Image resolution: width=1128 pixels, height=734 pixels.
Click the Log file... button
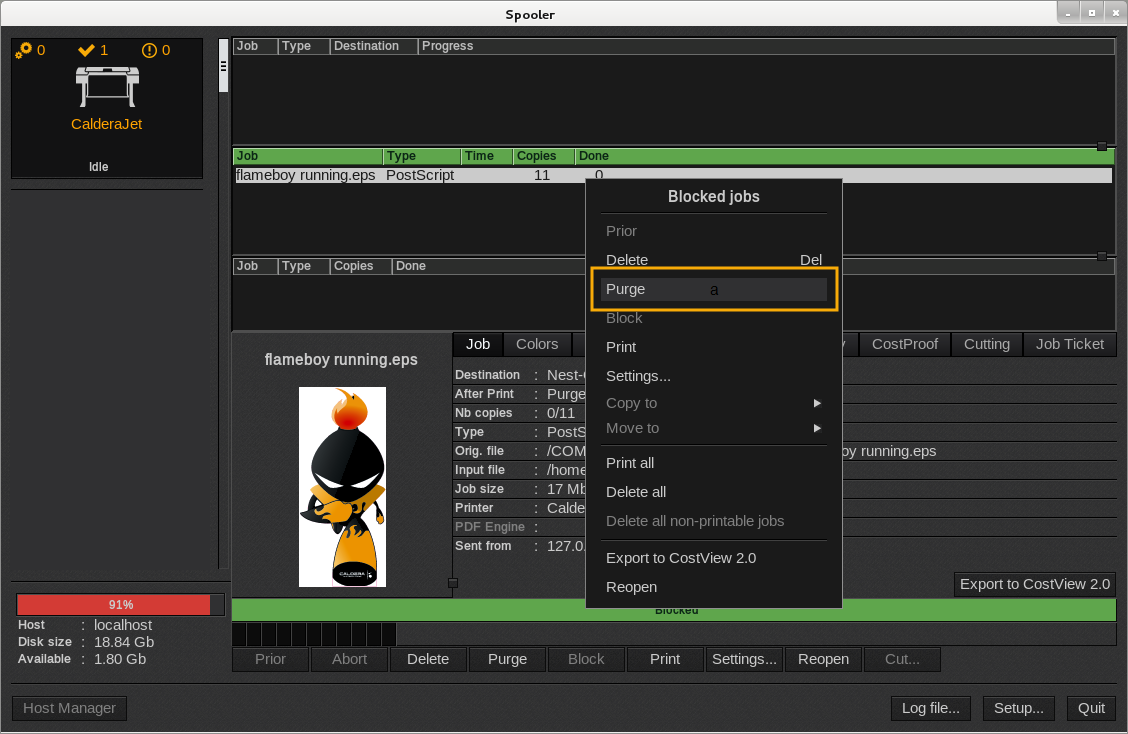930,708
